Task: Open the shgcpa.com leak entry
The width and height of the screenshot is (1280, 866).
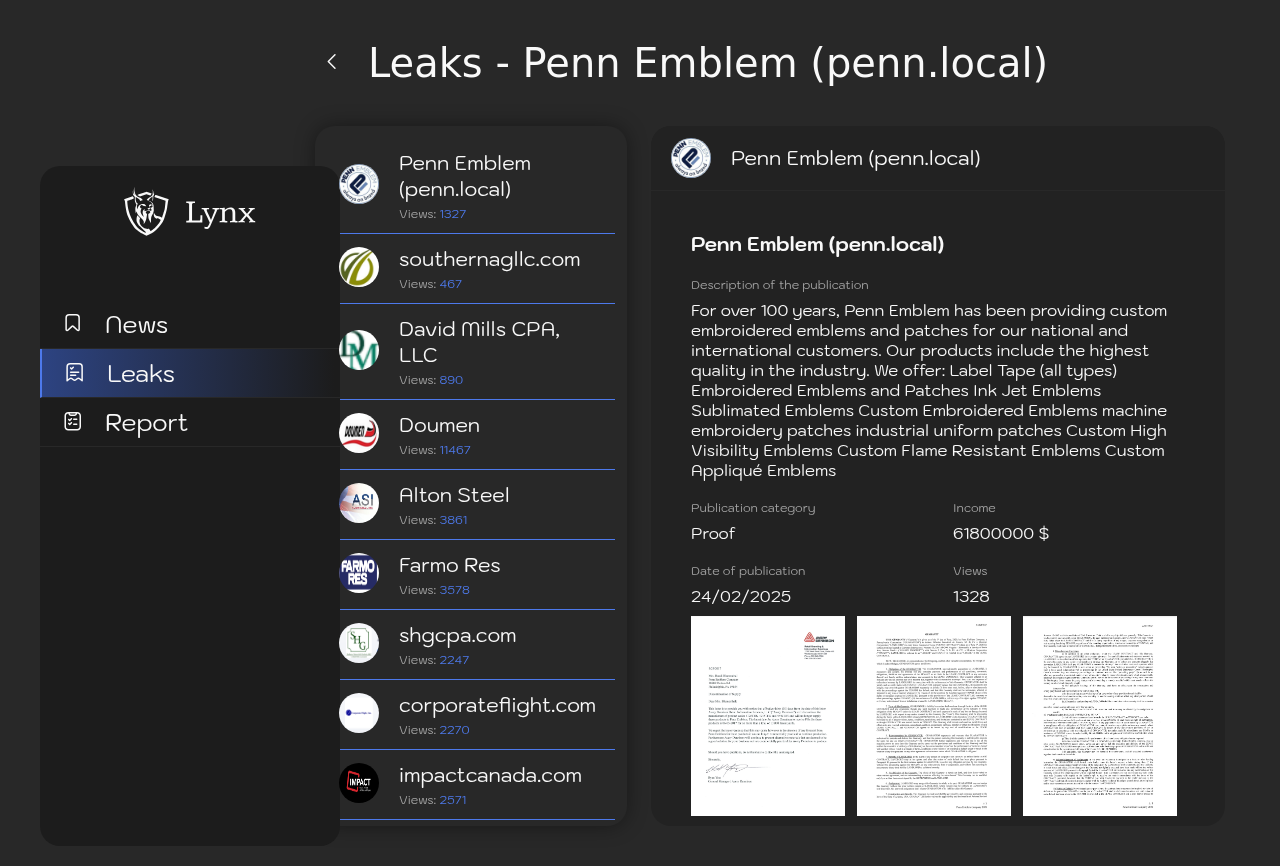Action: pos(477,645)
